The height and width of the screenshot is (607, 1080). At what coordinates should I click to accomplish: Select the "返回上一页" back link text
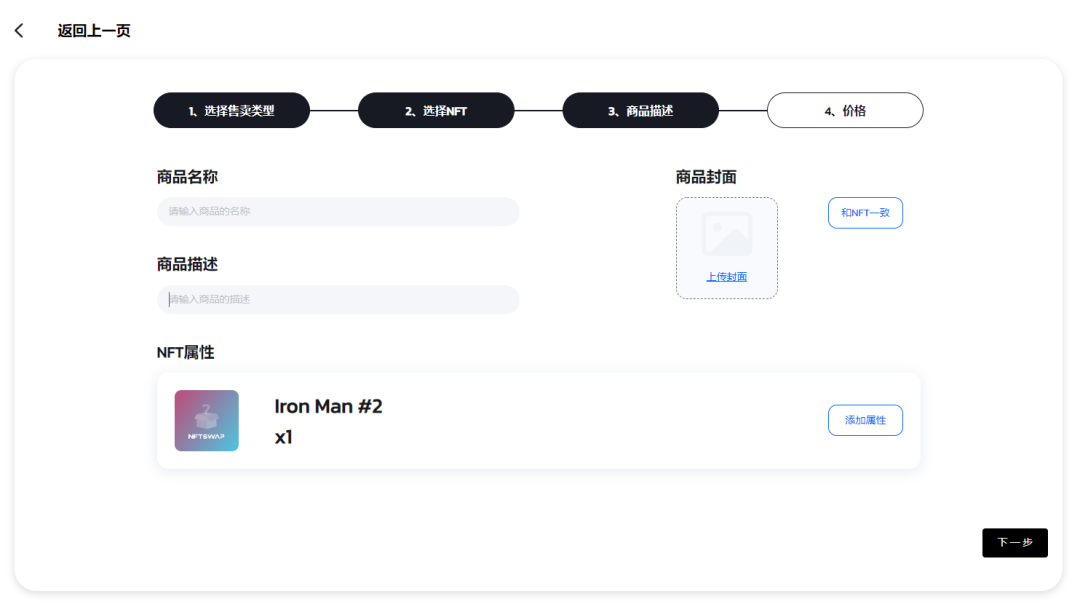pos(94,31)
